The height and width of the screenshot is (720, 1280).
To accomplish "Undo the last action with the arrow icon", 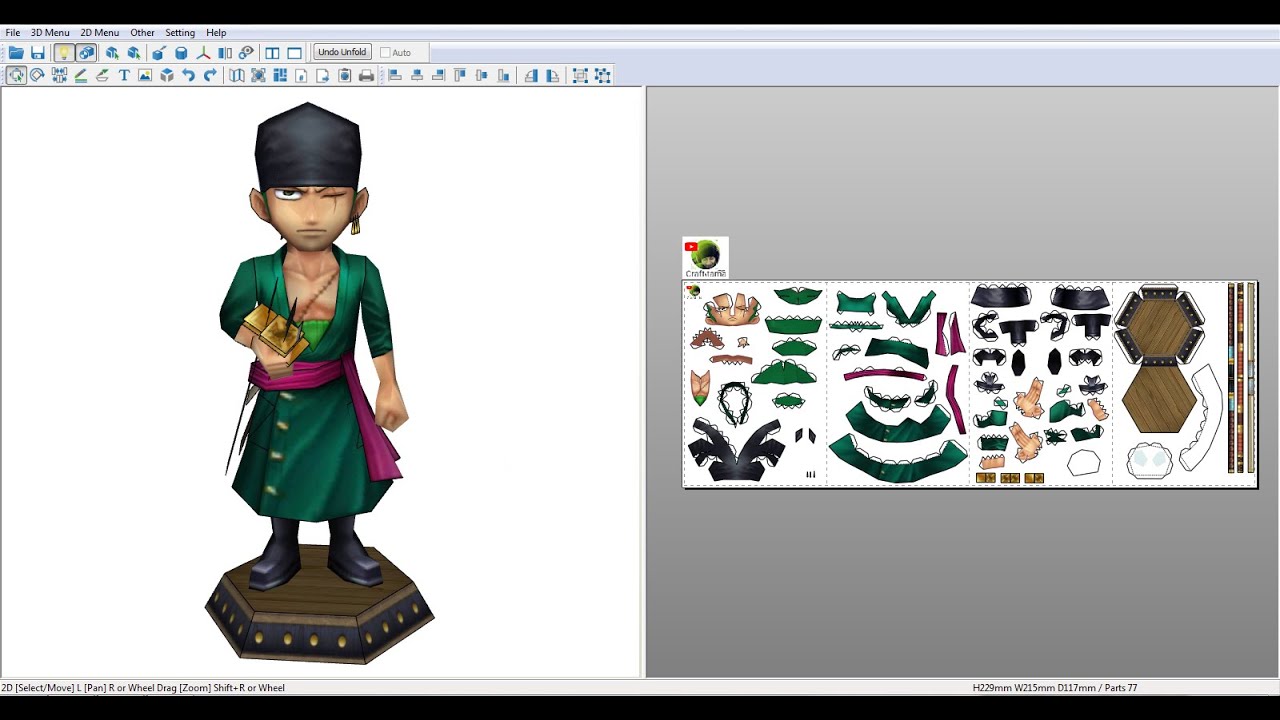I will point(188,76).
